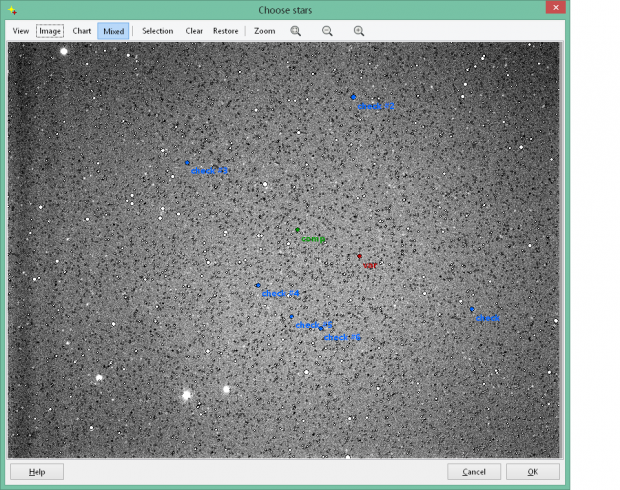This screenshot has height=490, width=620.
Task: Click the check #5 star marker
Action: click(x=291, y=317)
